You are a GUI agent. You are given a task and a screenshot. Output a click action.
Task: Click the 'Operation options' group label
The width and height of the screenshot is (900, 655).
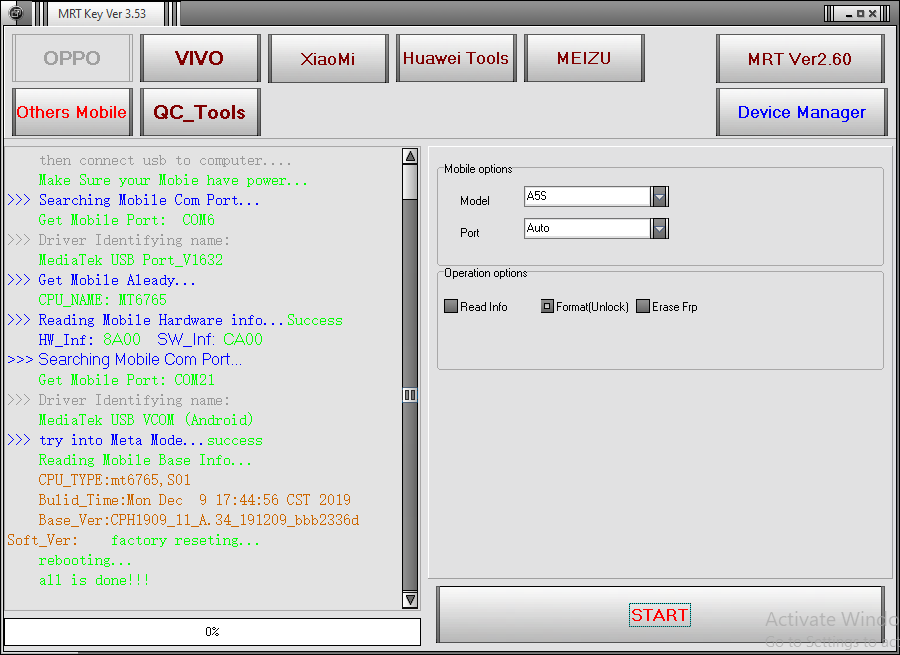[486, 273]
